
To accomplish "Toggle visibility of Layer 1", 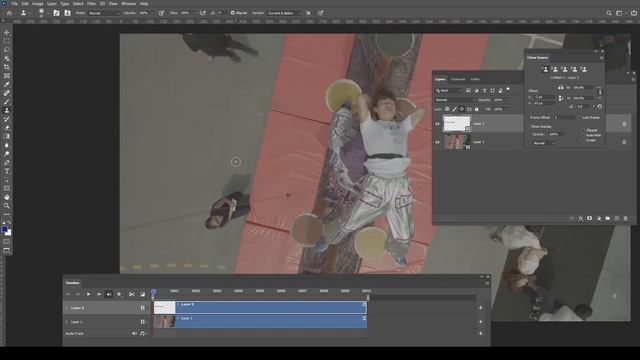I will click(438, 142).
